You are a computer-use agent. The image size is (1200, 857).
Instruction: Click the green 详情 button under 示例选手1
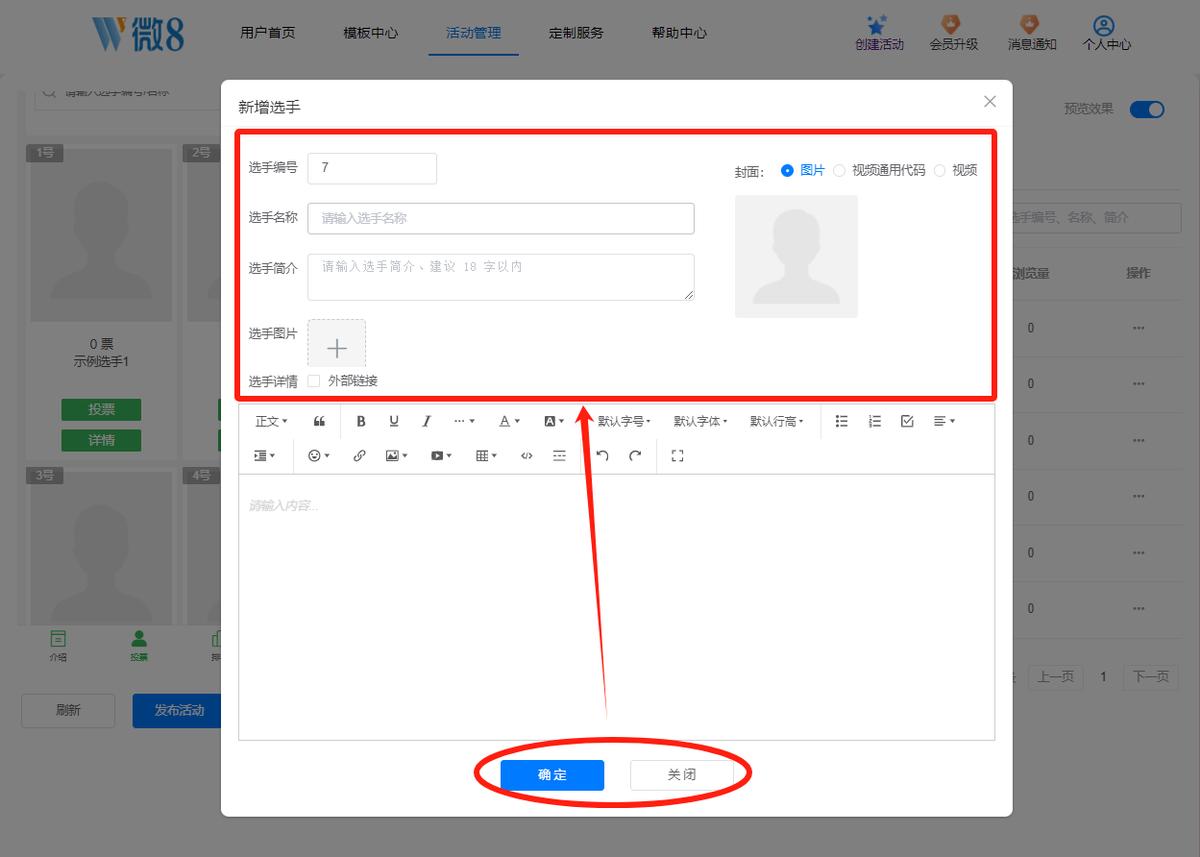101,440
